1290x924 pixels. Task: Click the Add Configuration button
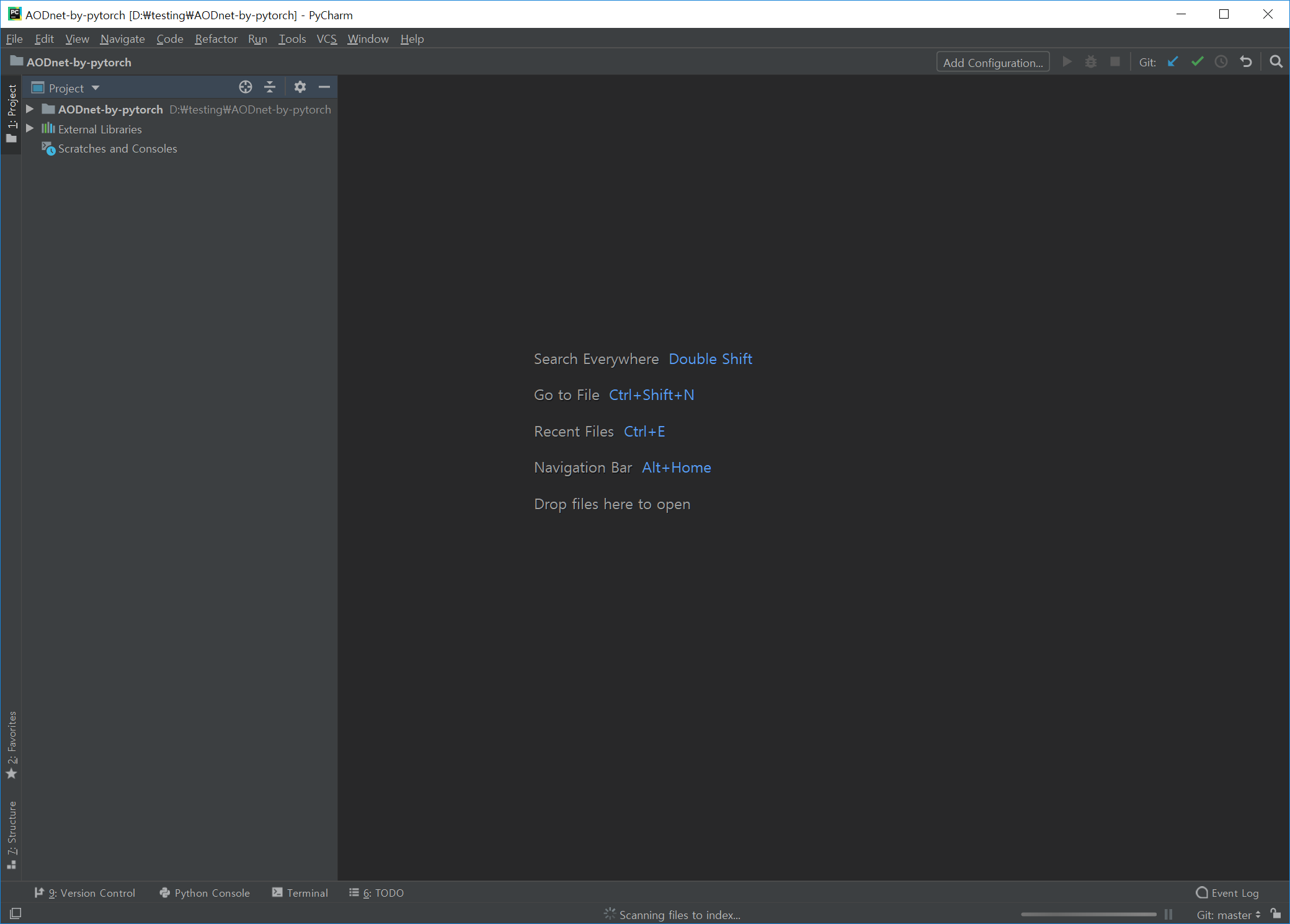pyautogui.click(x=992, y=63)
